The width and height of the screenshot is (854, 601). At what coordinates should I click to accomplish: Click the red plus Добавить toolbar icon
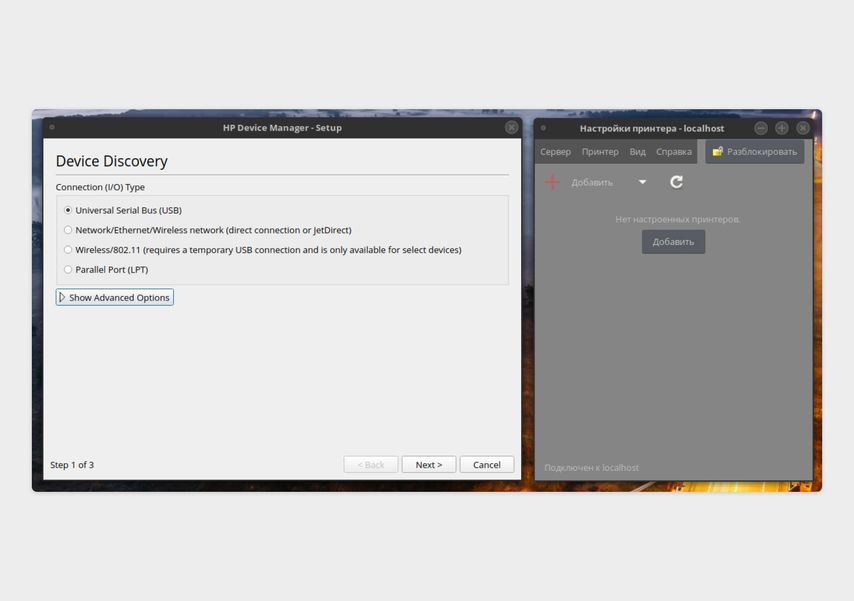point(552,183)
